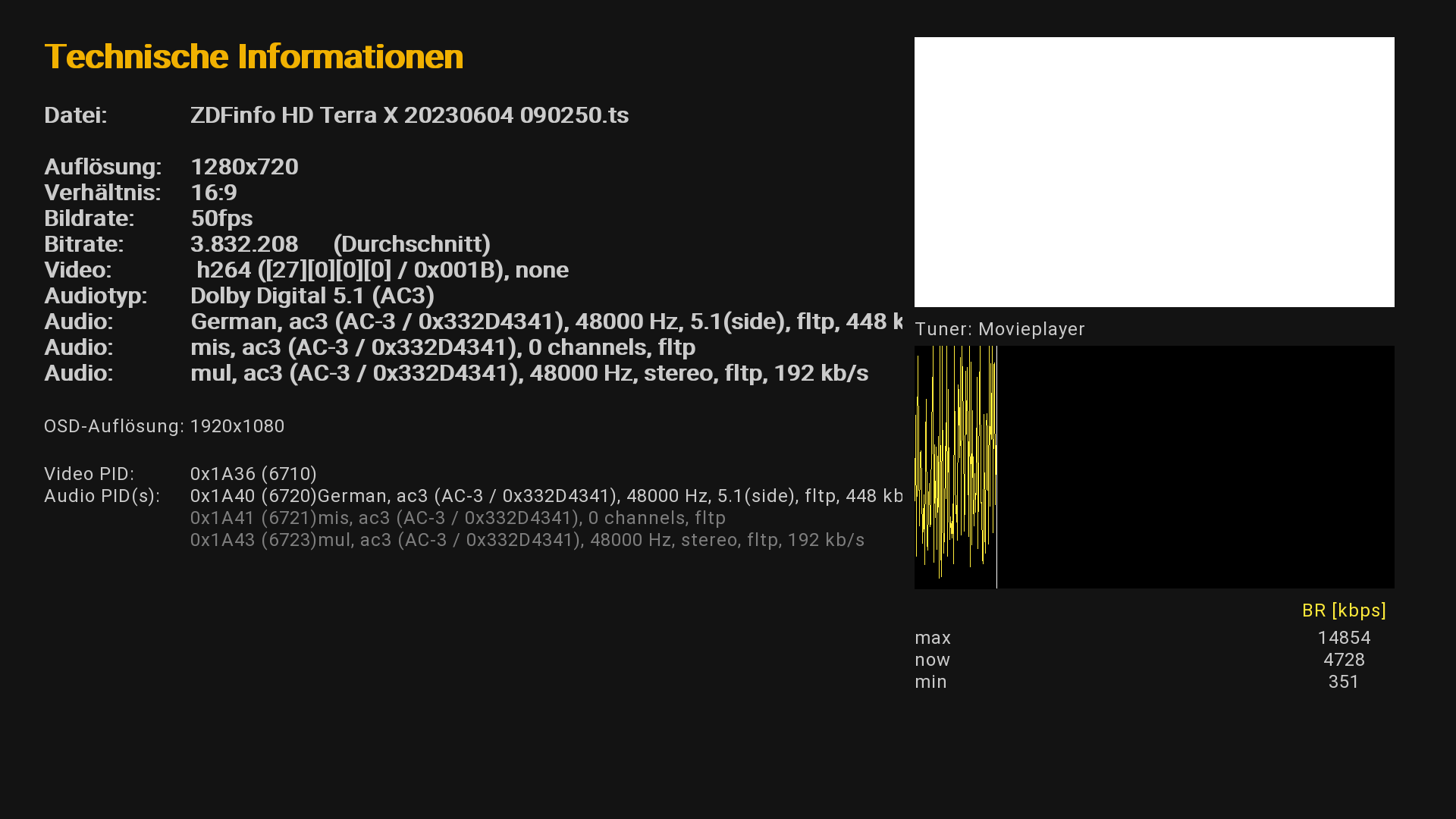Viewport: 1456px width, 819px height.
Task: Click the BR [kbps] header
Action: coord(1343,610)
